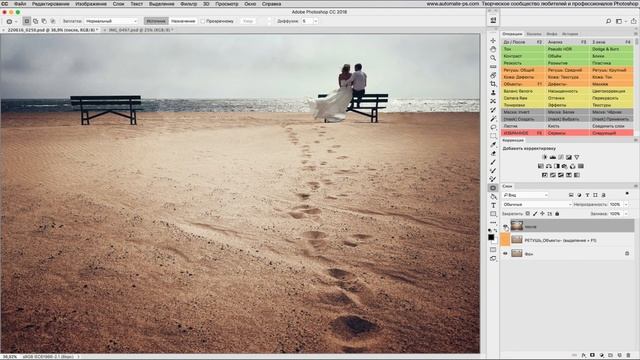Select the Move tool
The width and height of the screenshot is (640, 360).
tap(493, 41)
